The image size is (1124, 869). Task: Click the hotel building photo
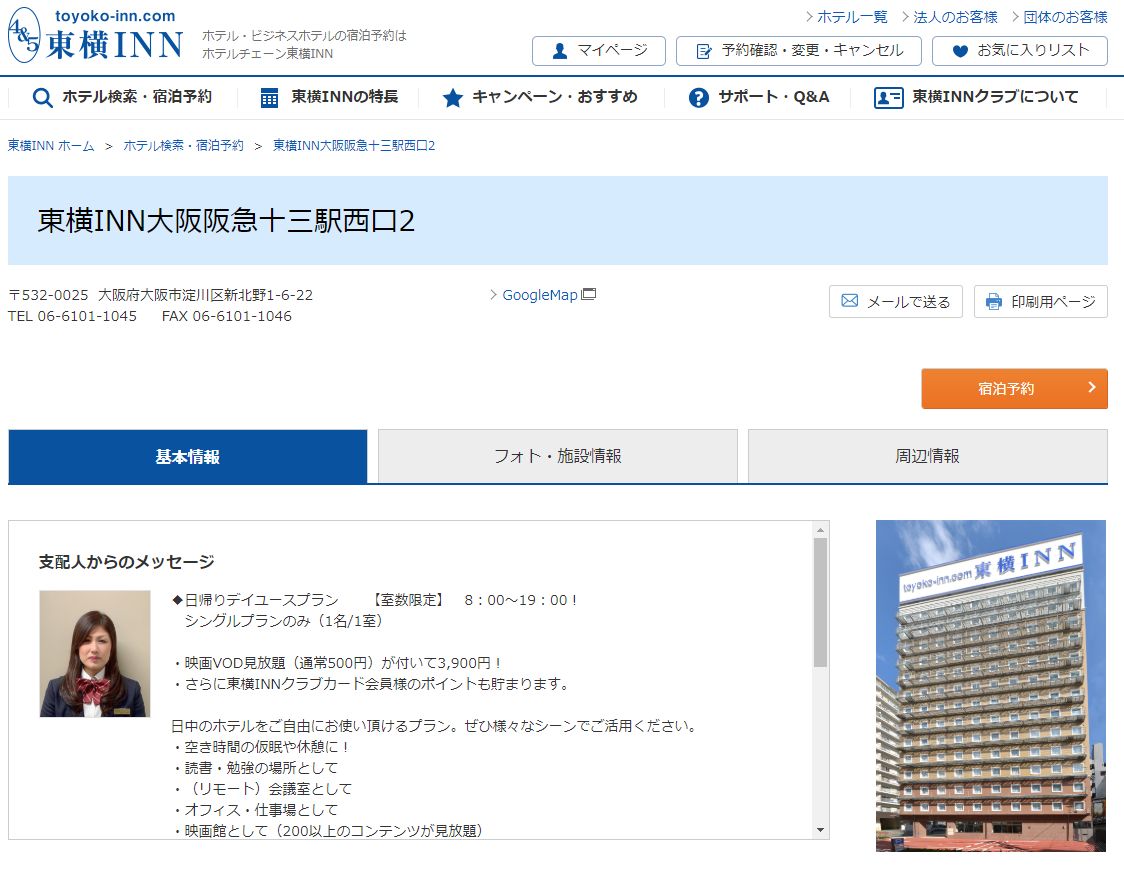[x=990, y=685]
